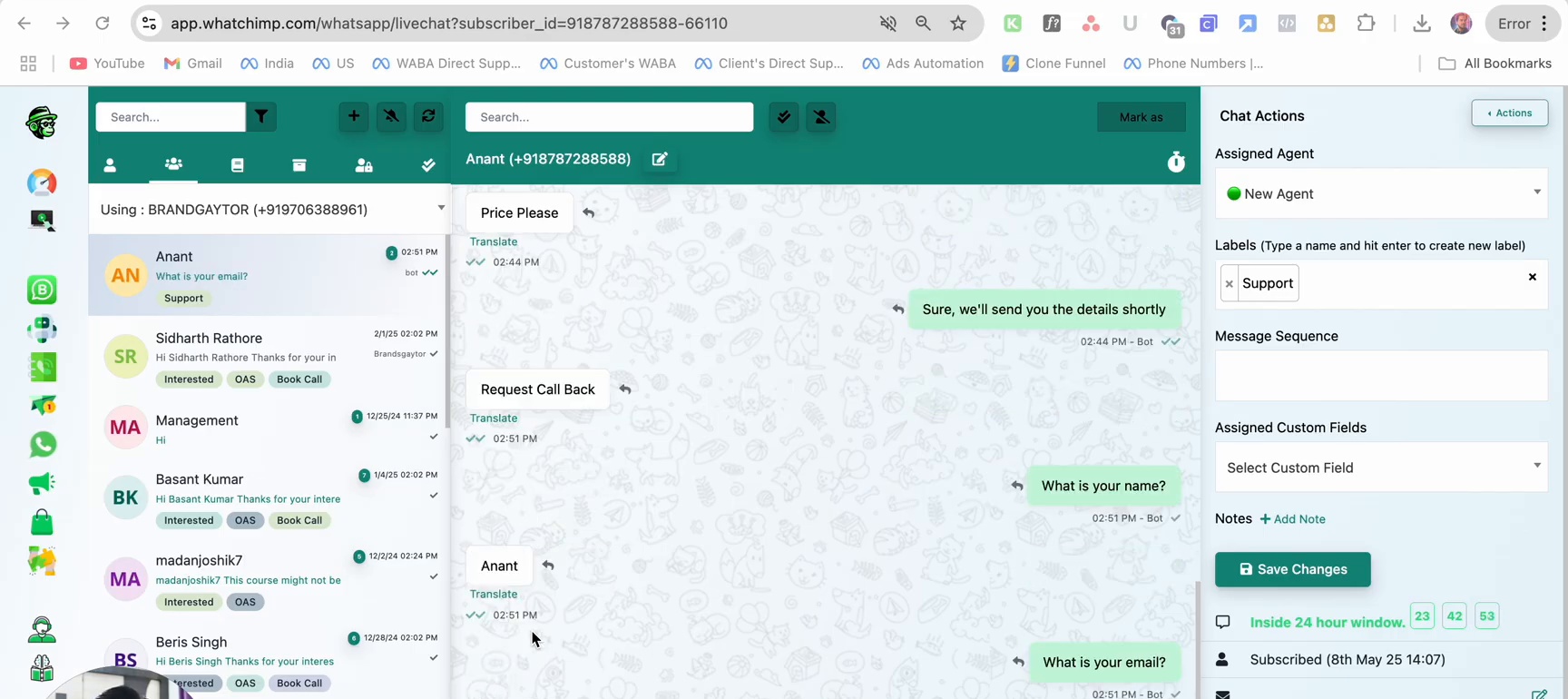Click the conversation search field
1568x699 pixels.
click(171, 117)
